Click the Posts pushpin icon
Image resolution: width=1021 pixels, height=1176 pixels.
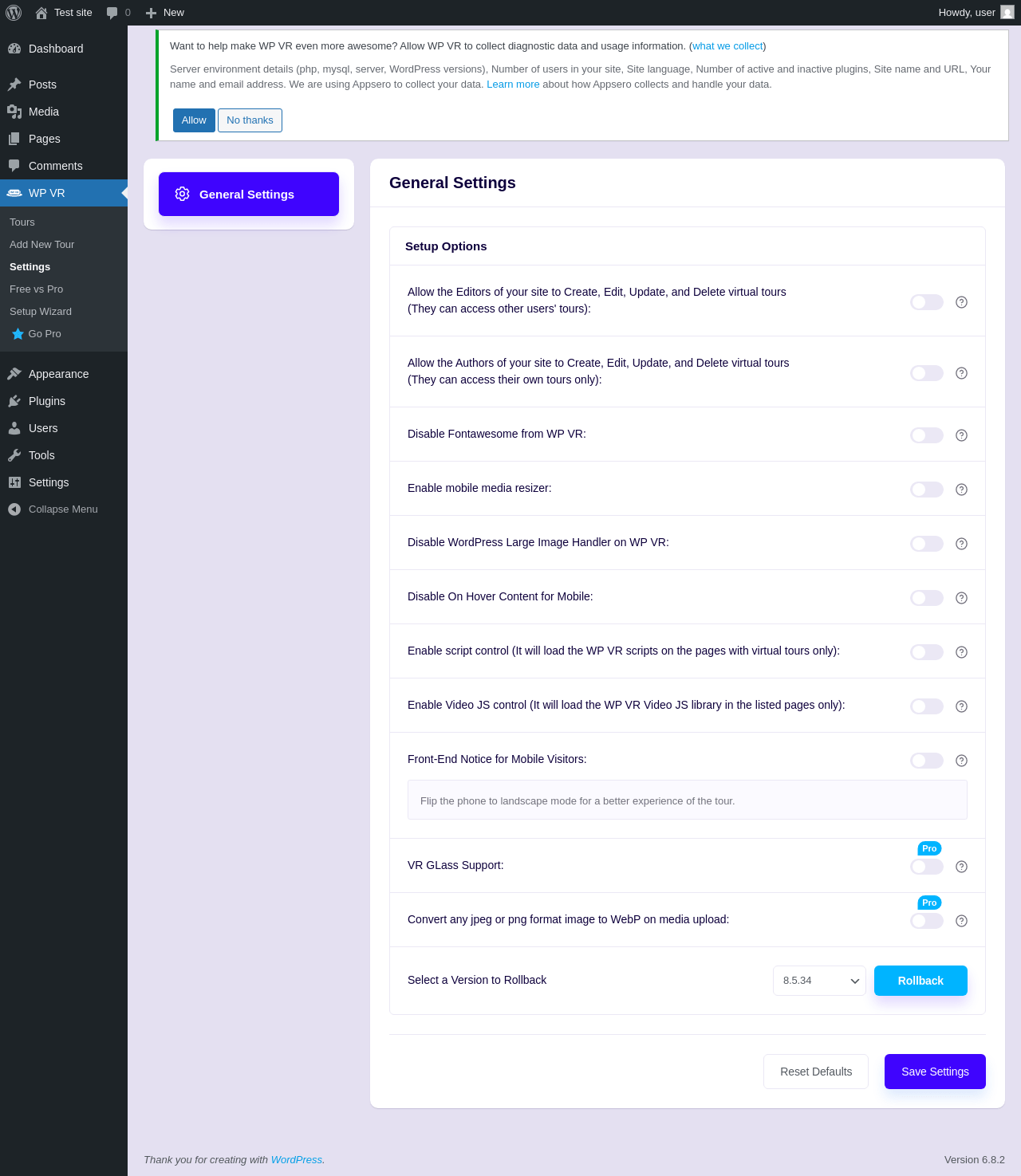point(14,85)
